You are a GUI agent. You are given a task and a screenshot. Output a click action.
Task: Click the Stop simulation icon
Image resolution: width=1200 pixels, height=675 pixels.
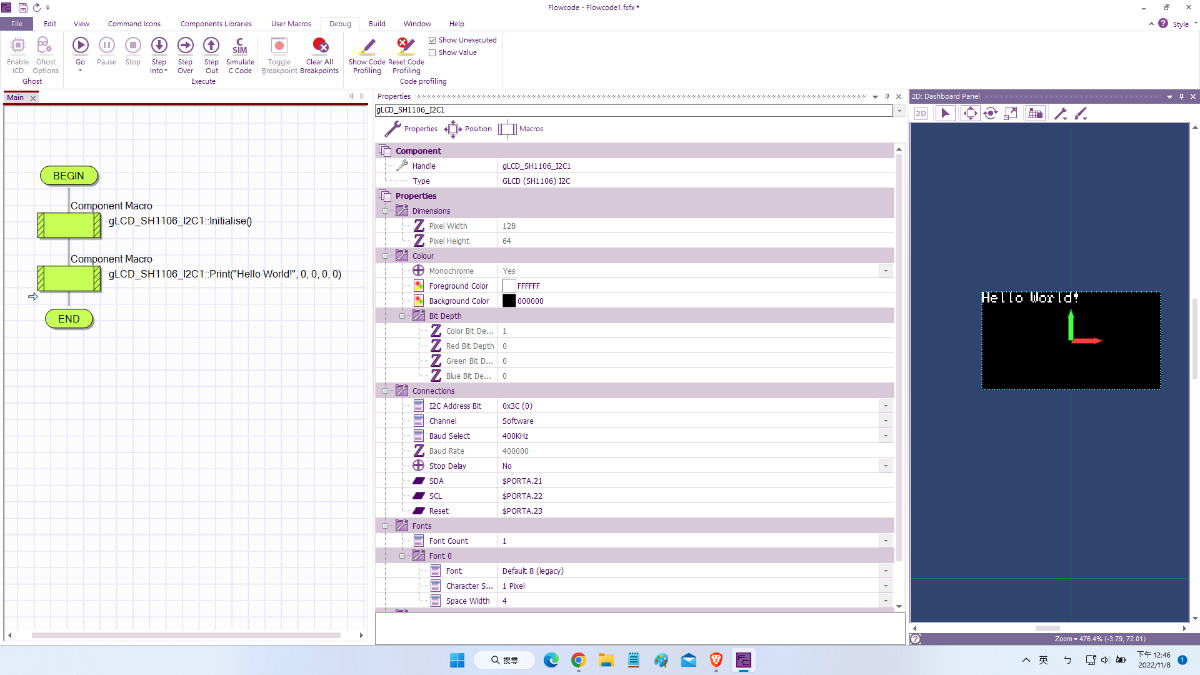click(x=133, y=45)
